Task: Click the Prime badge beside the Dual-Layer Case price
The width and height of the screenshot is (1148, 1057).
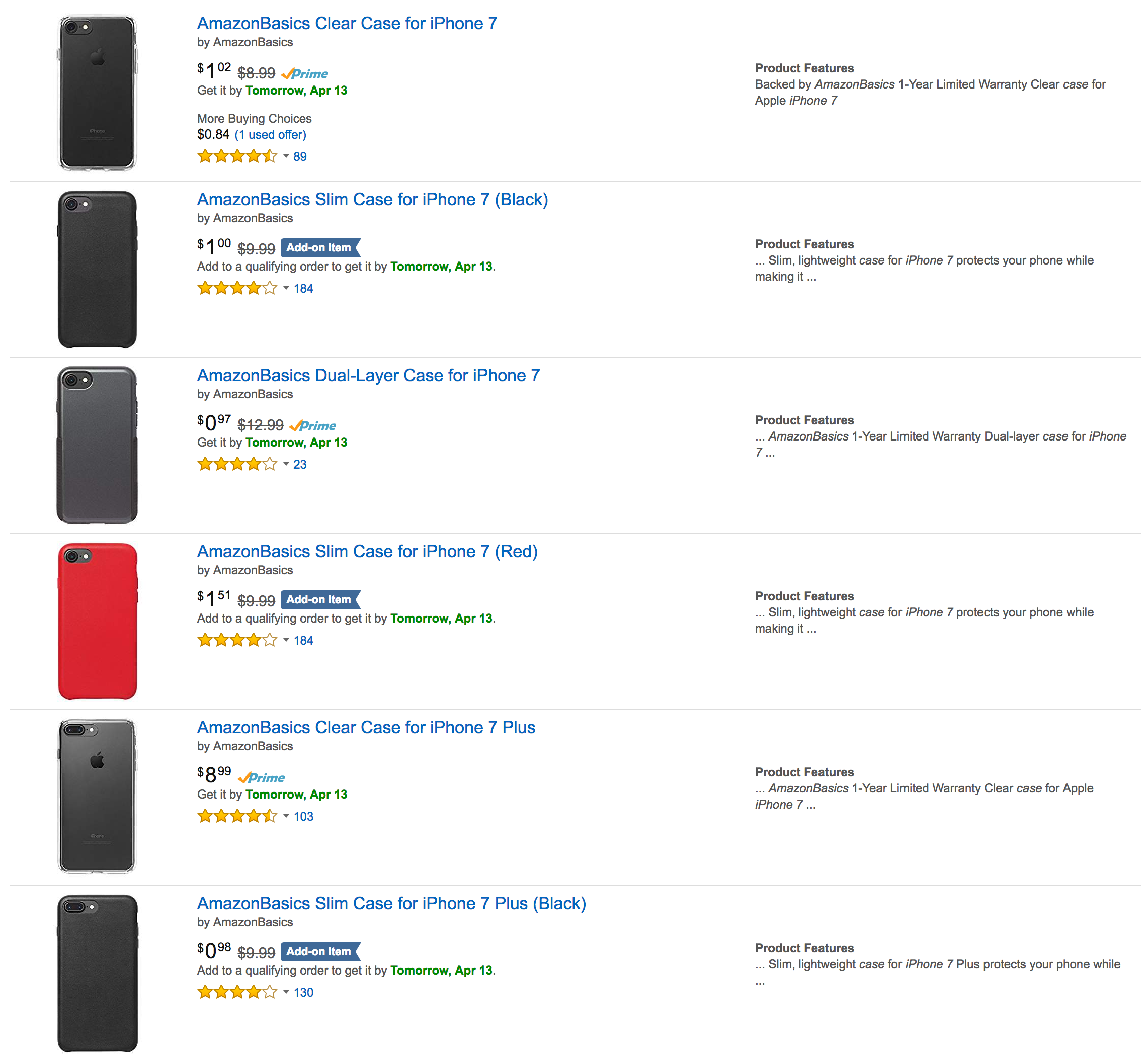Action: [x=313, y=425]
